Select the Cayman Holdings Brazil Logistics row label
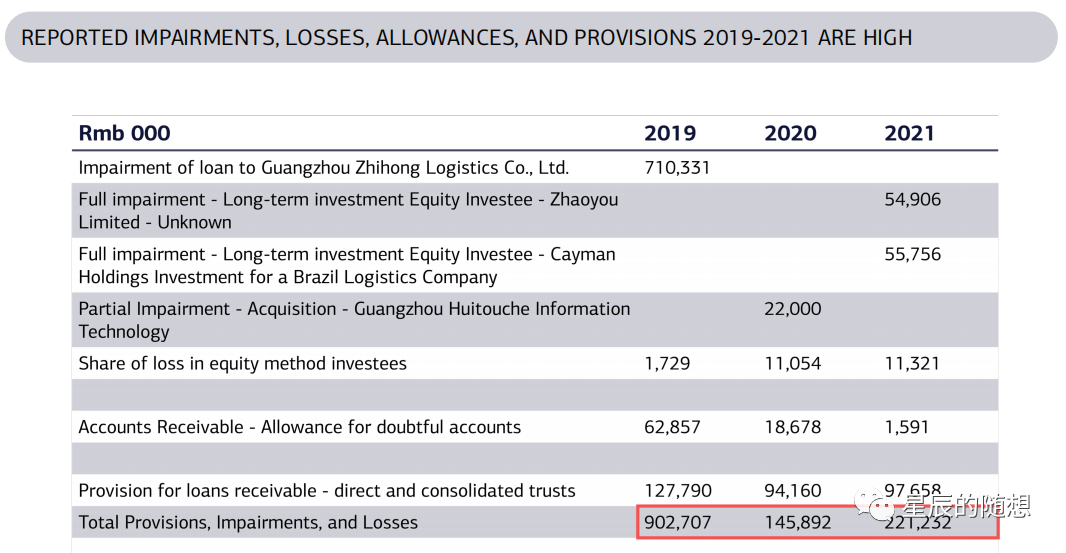 (347, 266)
